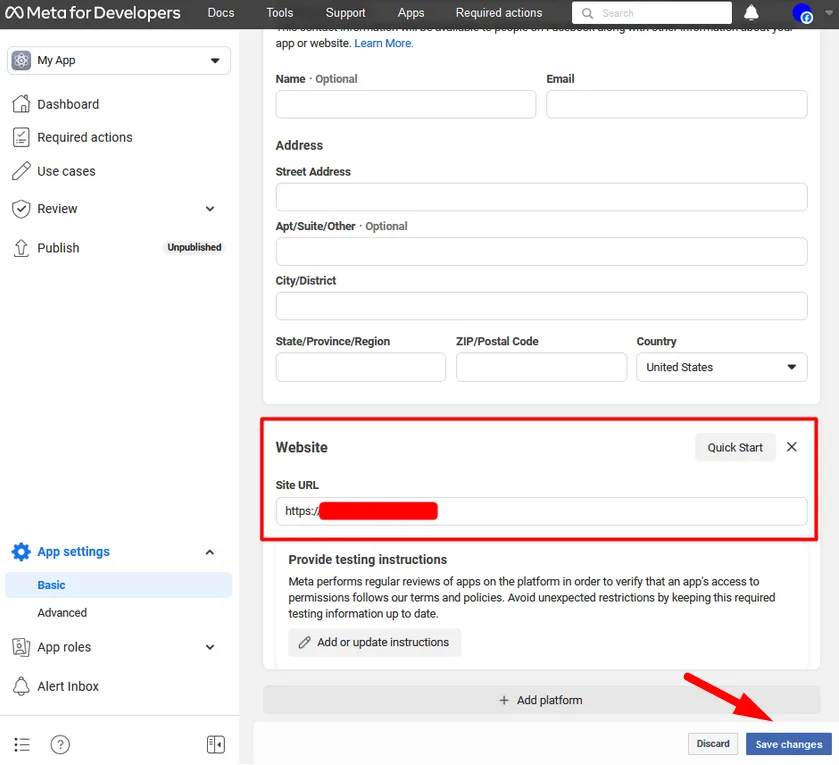Click inside the Site URL field
Image resolution: width=839 pixels, height=765 pixels.
point(550,511)
